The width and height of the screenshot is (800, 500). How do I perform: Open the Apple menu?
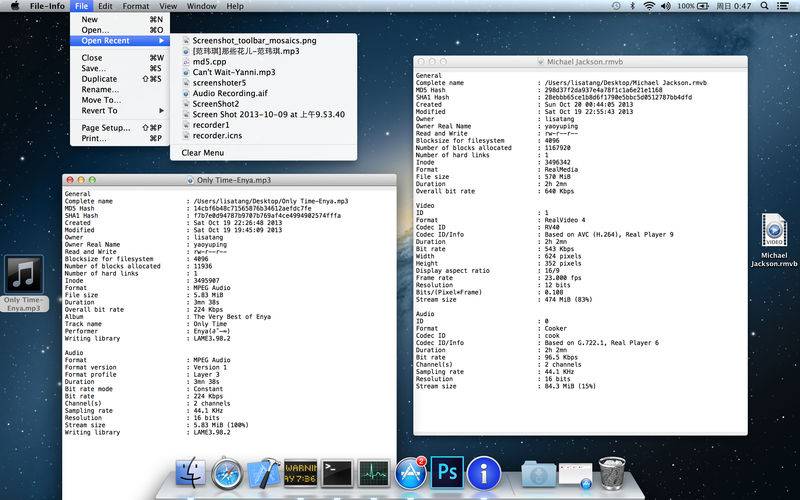click(x=15, y=6)
